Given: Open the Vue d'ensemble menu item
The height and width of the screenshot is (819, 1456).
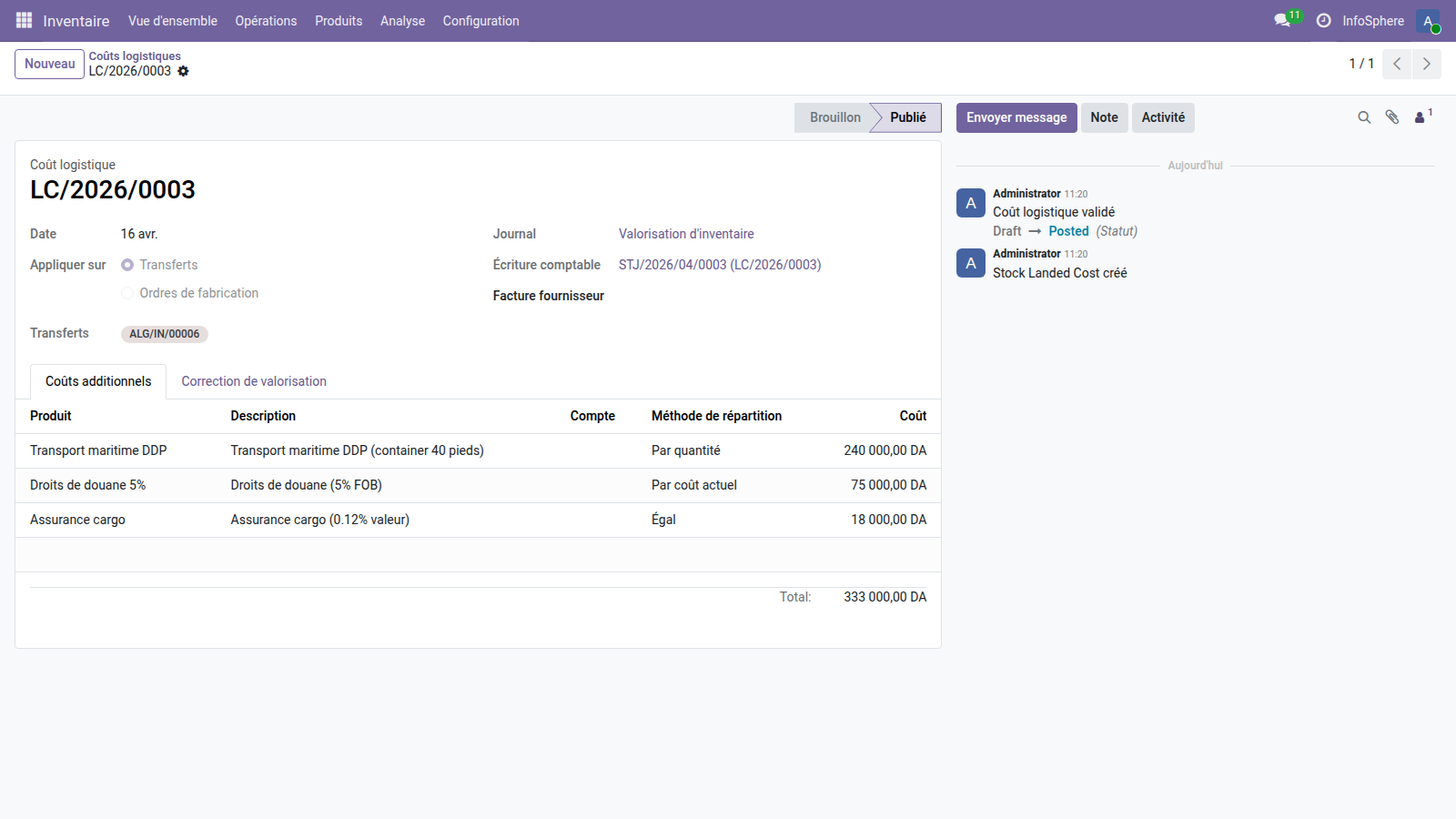Looking at the screenshot, I should [173, 21].
